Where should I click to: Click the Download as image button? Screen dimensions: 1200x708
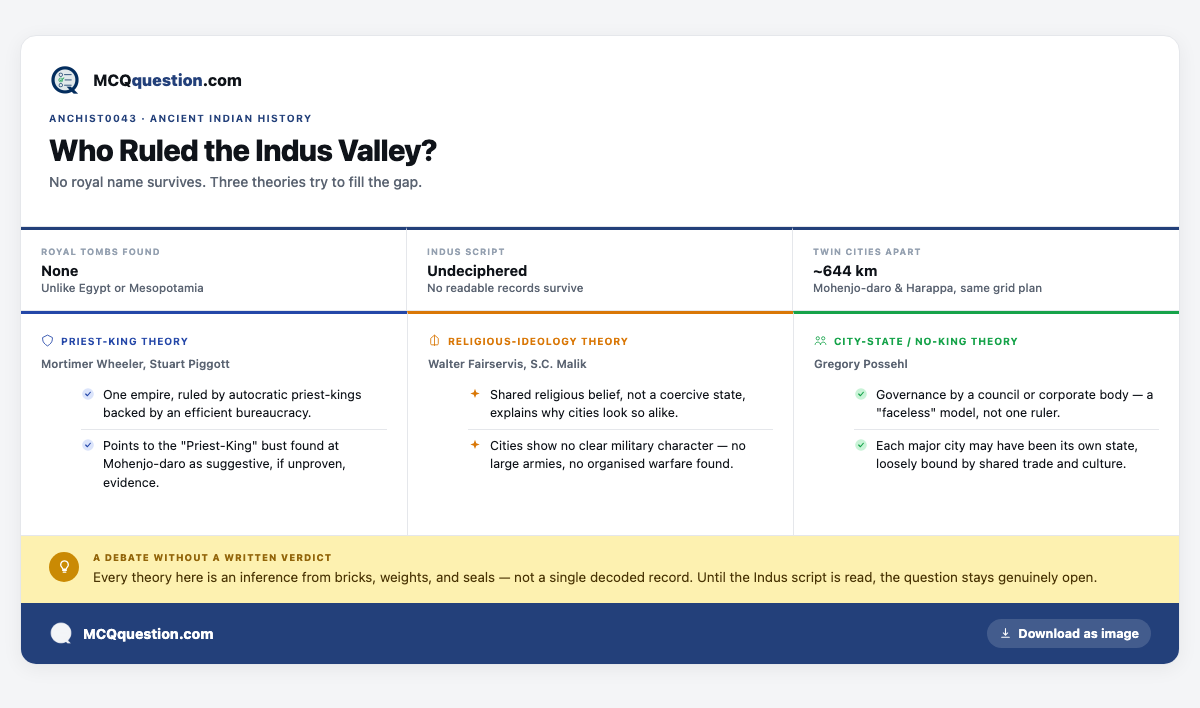1069,634
